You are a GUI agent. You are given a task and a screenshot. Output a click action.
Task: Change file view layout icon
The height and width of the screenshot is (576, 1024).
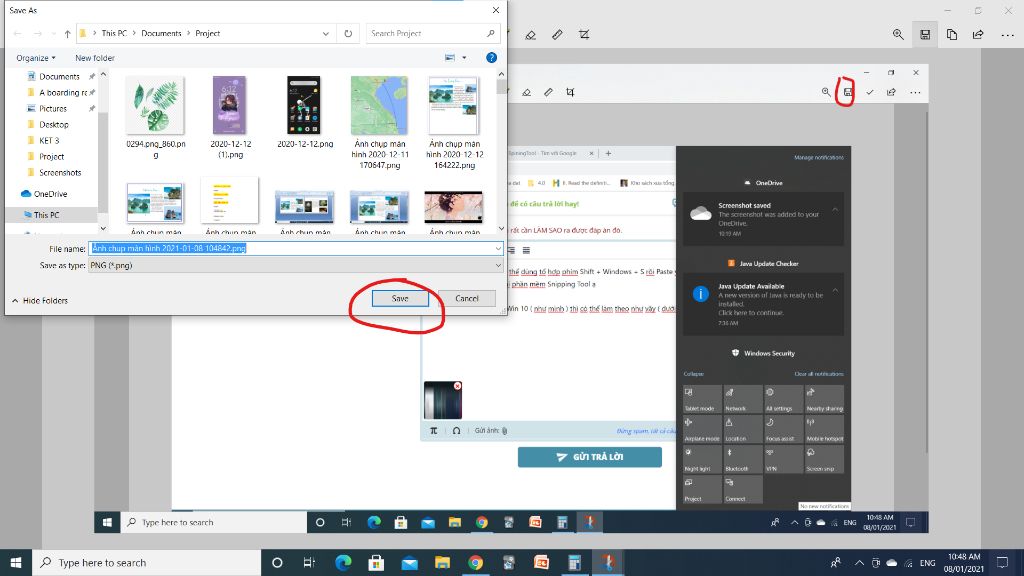click(450, 57)
